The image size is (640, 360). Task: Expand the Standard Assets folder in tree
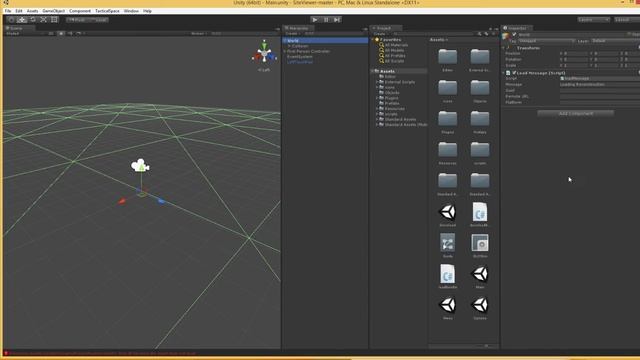pyautogui.click(x=377, y=119)
